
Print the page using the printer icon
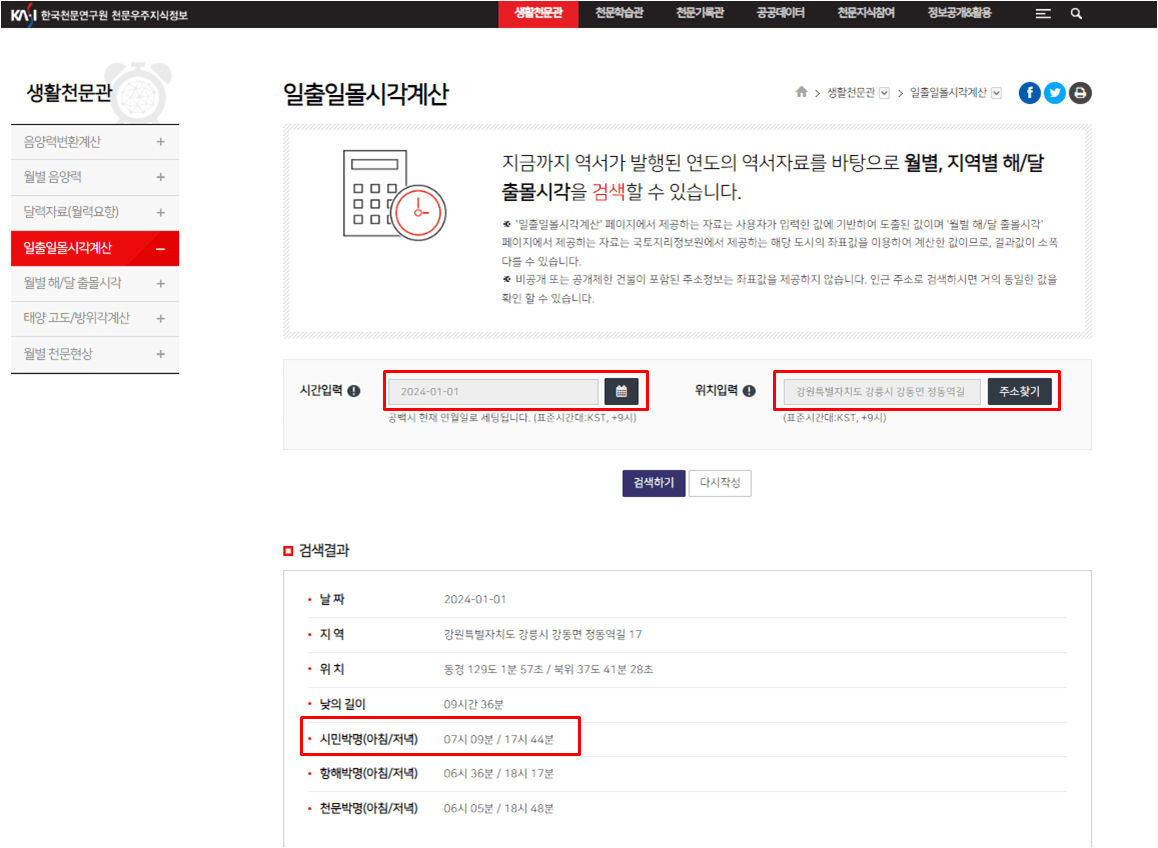click(x=1080, y=92)
